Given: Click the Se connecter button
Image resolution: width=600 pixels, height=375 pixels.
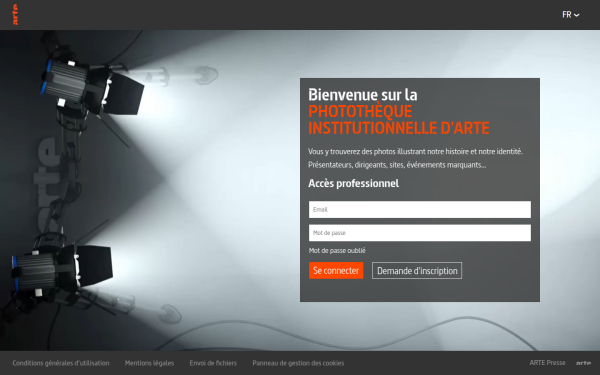Looking at the screenshot, I should pyautogui.click(x=336, y=271).
